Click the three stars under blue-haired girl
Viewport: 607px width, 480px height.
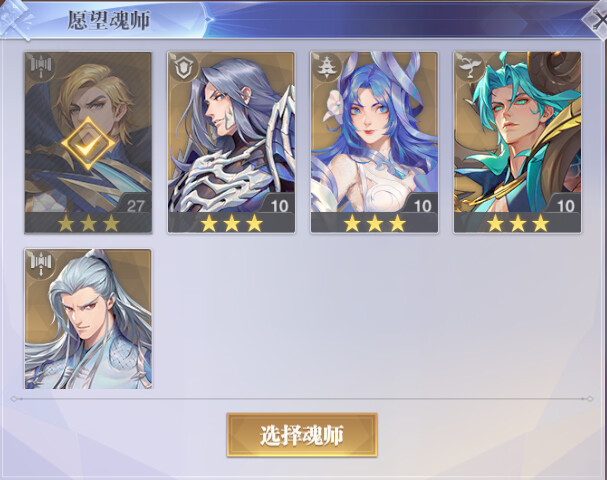374,223
